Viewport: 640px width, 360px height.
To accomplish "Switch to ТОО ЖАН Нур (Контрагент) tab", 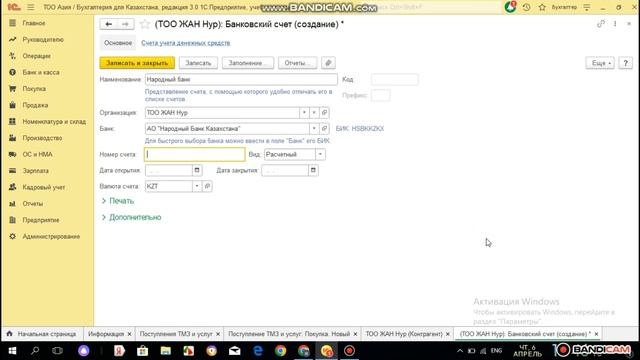I will click(404, 334).
